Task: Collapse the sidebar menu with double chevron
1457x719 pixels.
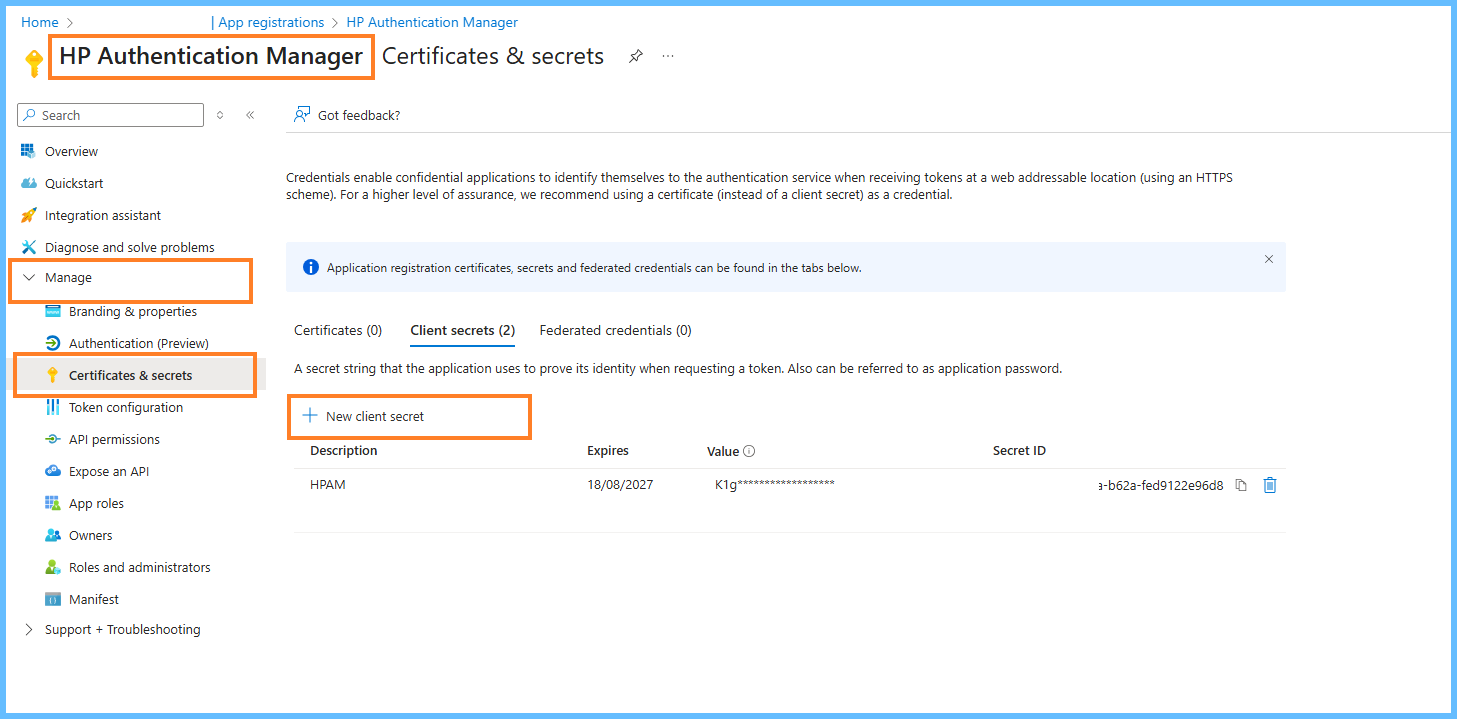Action: click(x=250, y=115)
